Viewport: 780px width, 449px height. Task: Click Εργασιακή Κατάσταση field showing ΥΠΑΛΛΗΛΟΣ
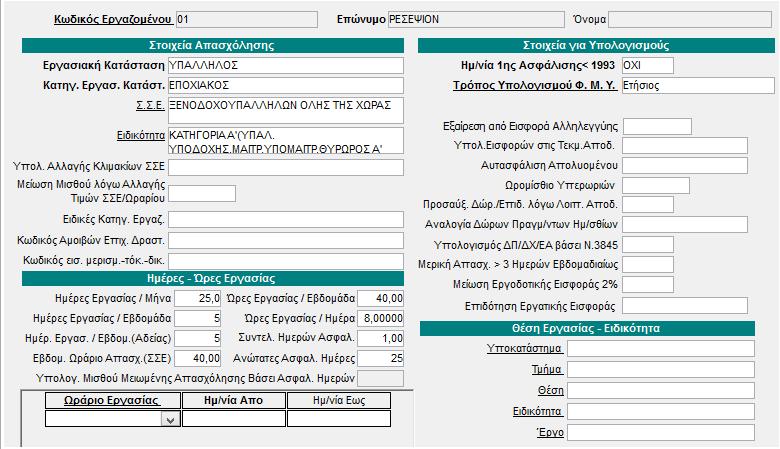[x=286, y=66]
